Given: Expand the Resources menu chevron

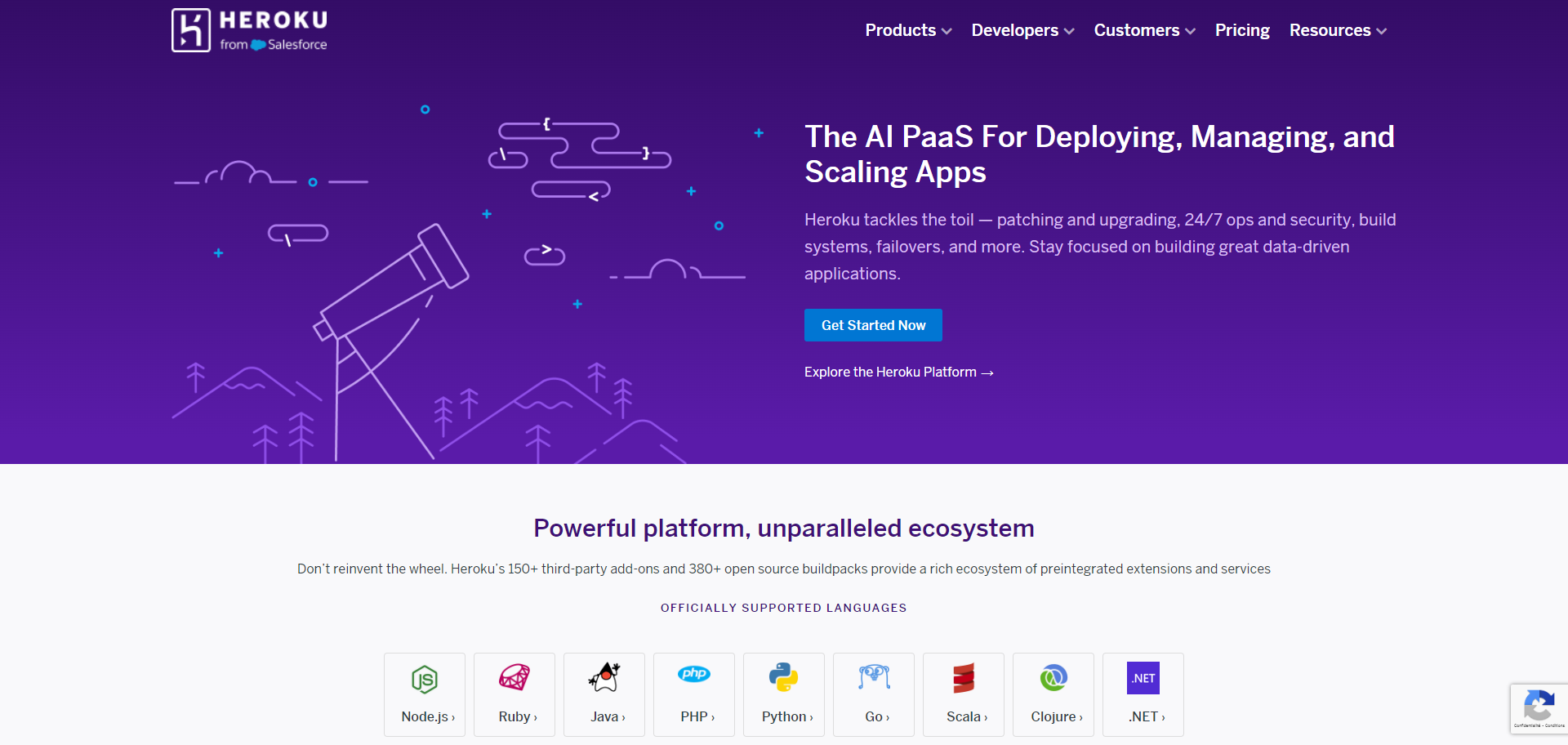Looking at the screenshot, I should click(x=1381, y=31).
